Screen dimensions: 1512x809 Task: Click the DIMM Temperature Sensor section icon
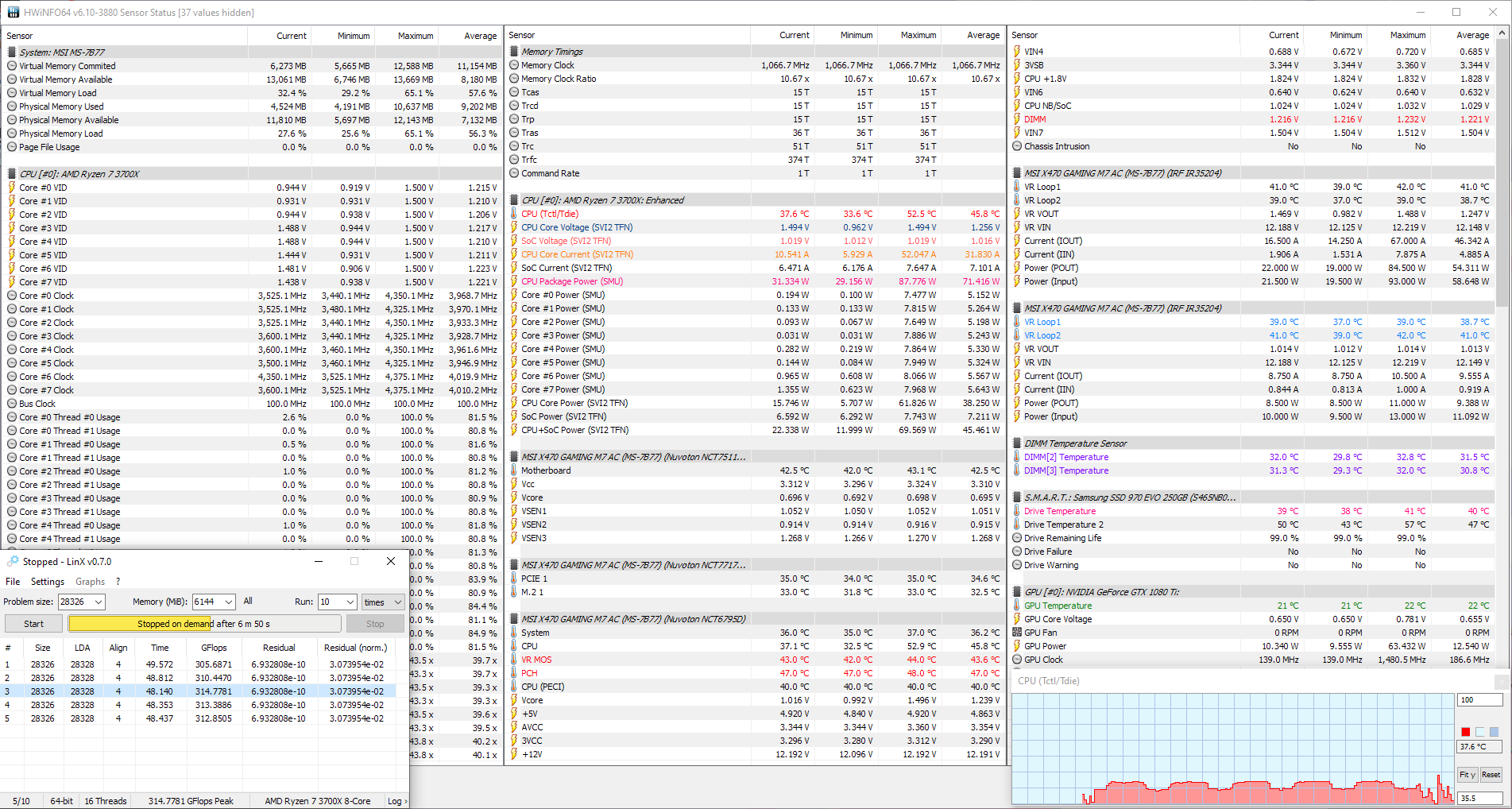[x=1017, y=443]
